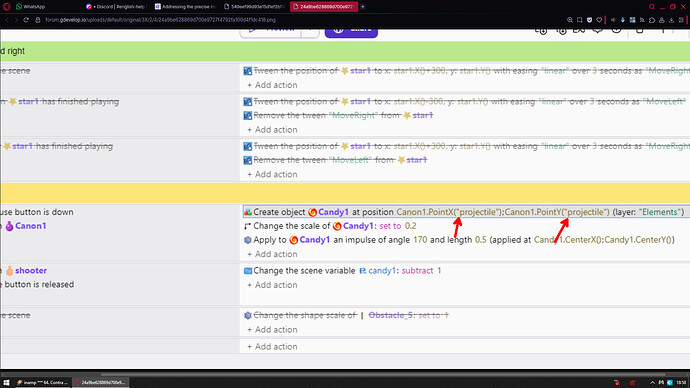Select the active 24a9be62 image tab
Viewport: 690px width, 388px height.
coord(323,7)
